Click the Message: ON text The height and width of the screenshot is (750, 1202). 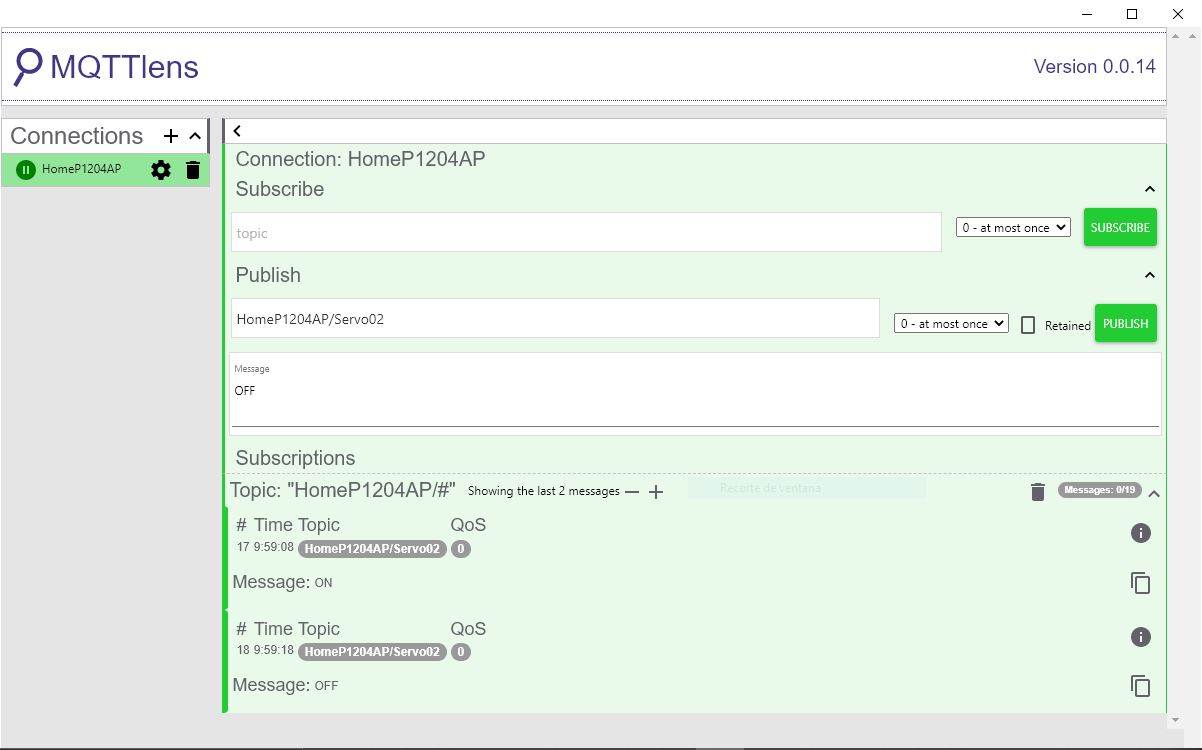point(282,582)
